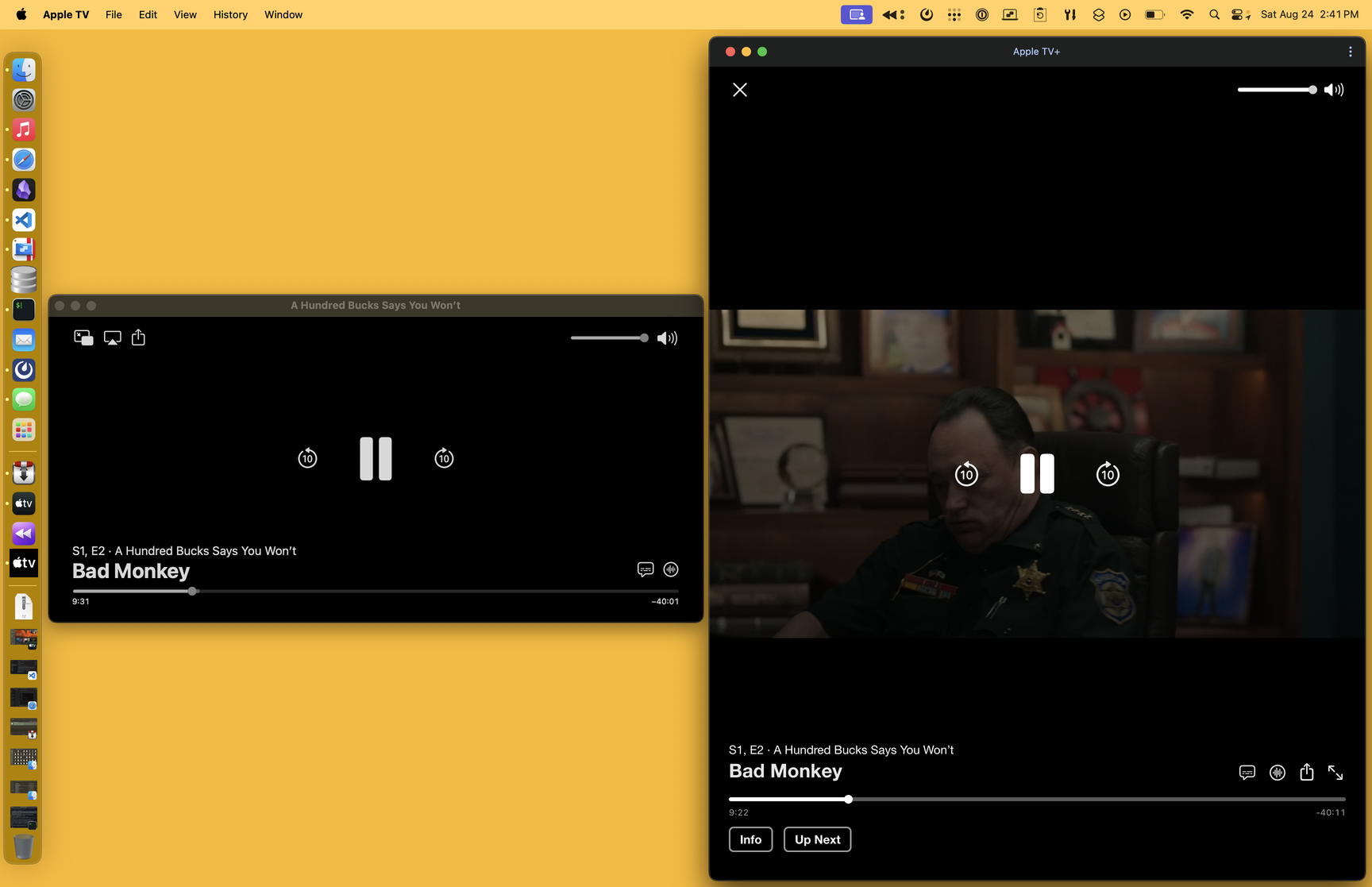Open the Apple TV menu
Screen dimensions: 1372x887
point(66,14)
